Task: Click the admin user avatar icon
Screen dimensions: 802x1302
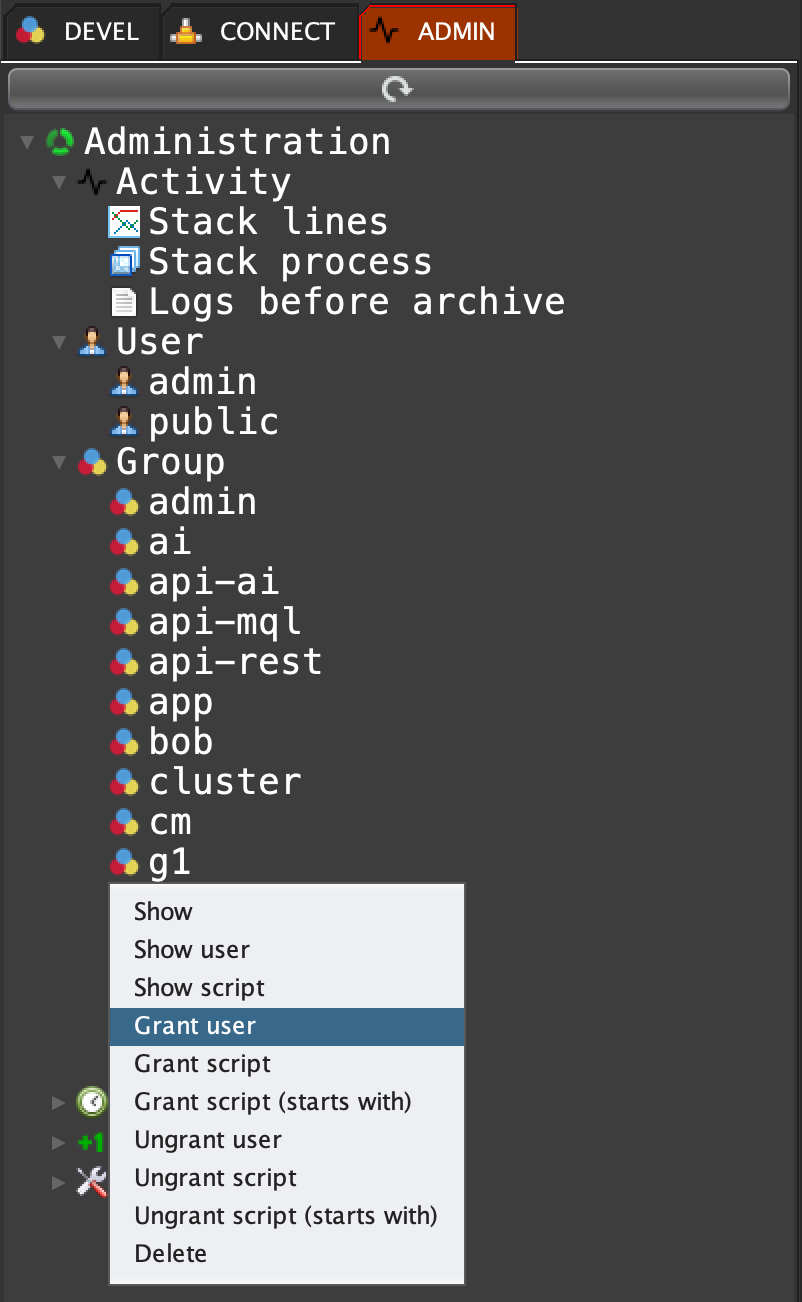Action: [124, 382]
